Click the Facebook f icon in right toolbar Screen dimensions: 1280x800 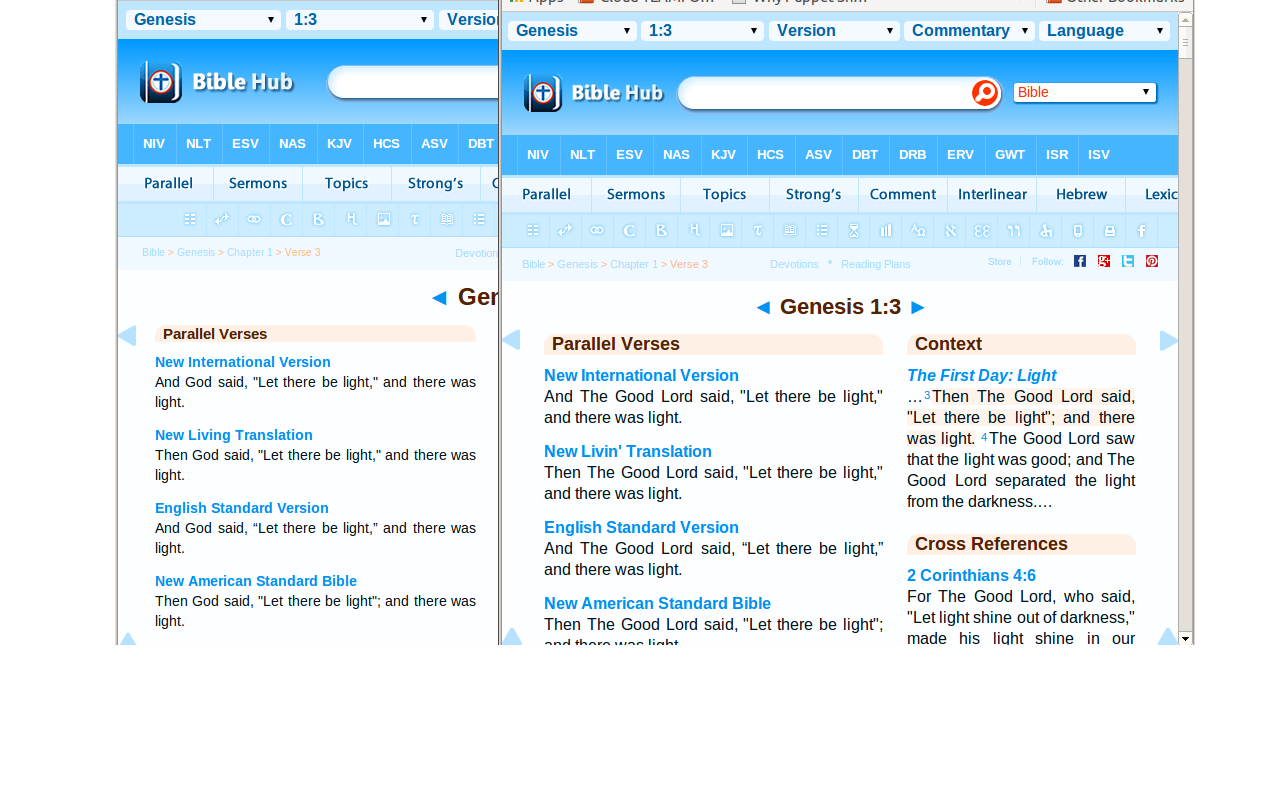pos(1141,231)
